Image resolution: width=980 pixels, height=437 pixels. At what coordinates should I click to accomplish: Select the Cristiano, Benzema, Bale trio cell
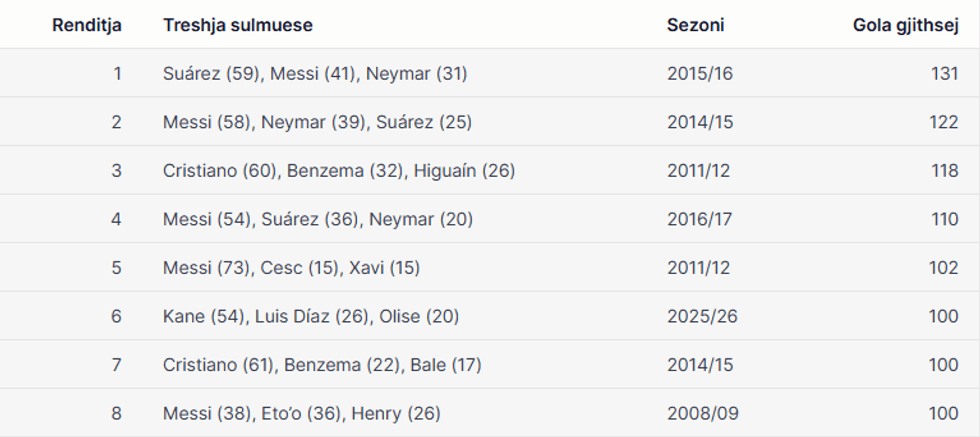pos(322,365)
